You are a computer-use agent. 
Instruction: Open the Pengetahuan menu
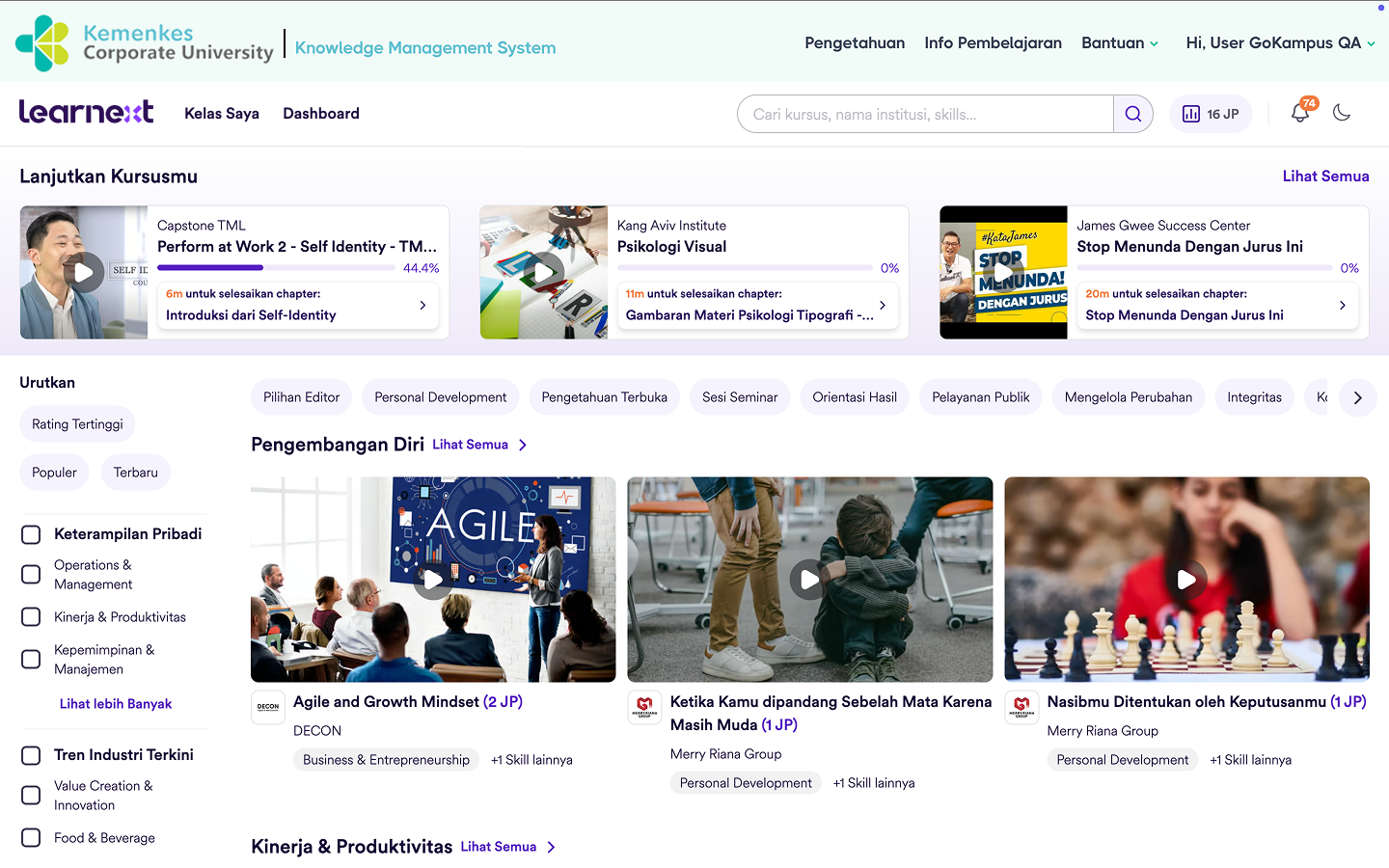[855, 42]
